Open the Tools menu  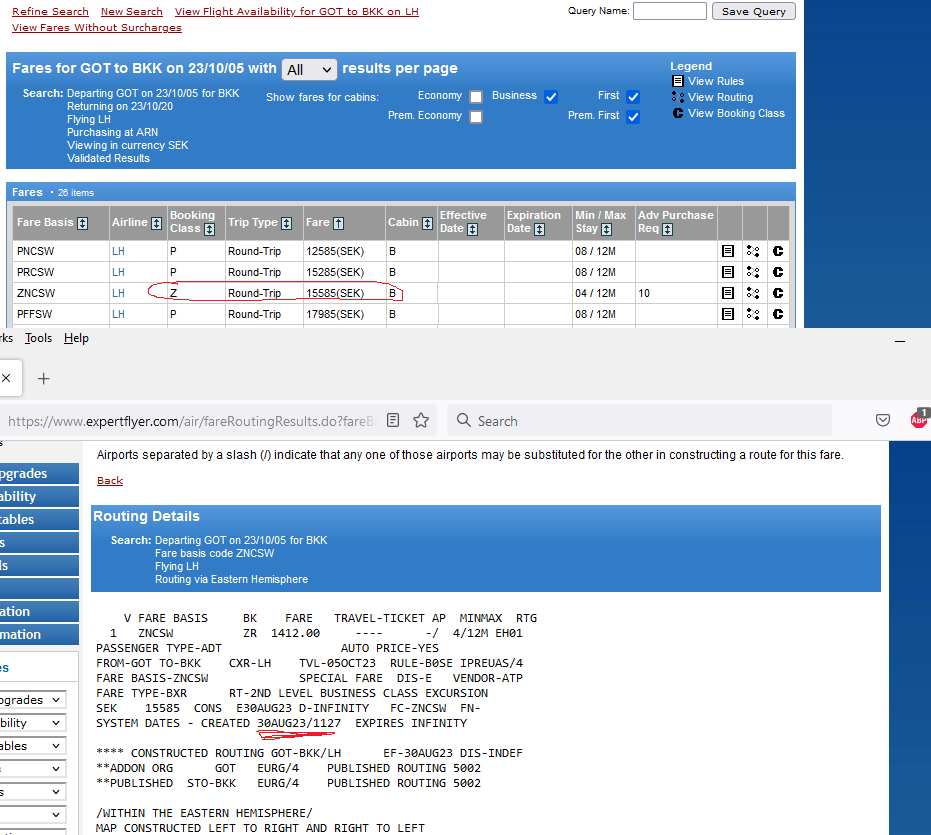[x=38, y=338]
